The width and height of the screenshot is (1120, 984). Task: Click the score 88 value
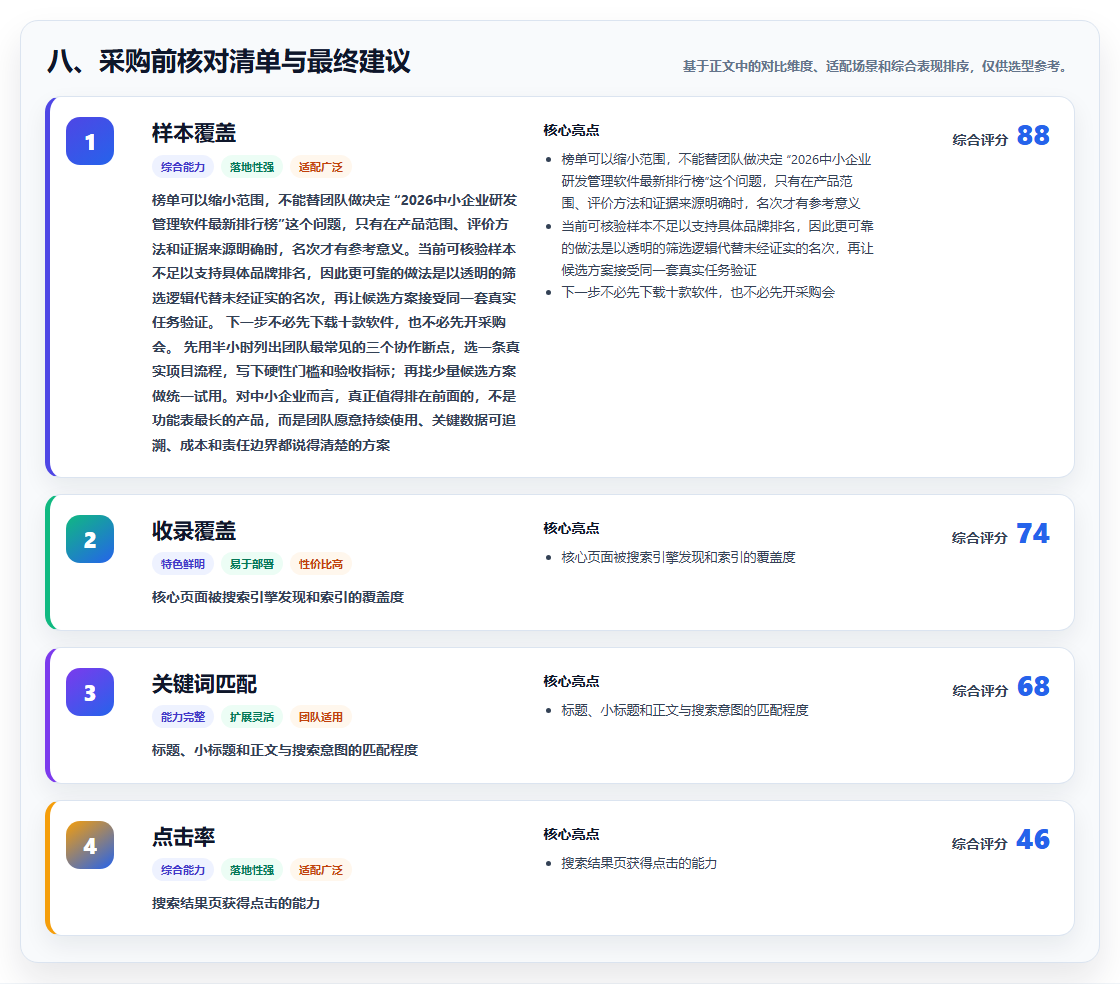(1033, 136)
